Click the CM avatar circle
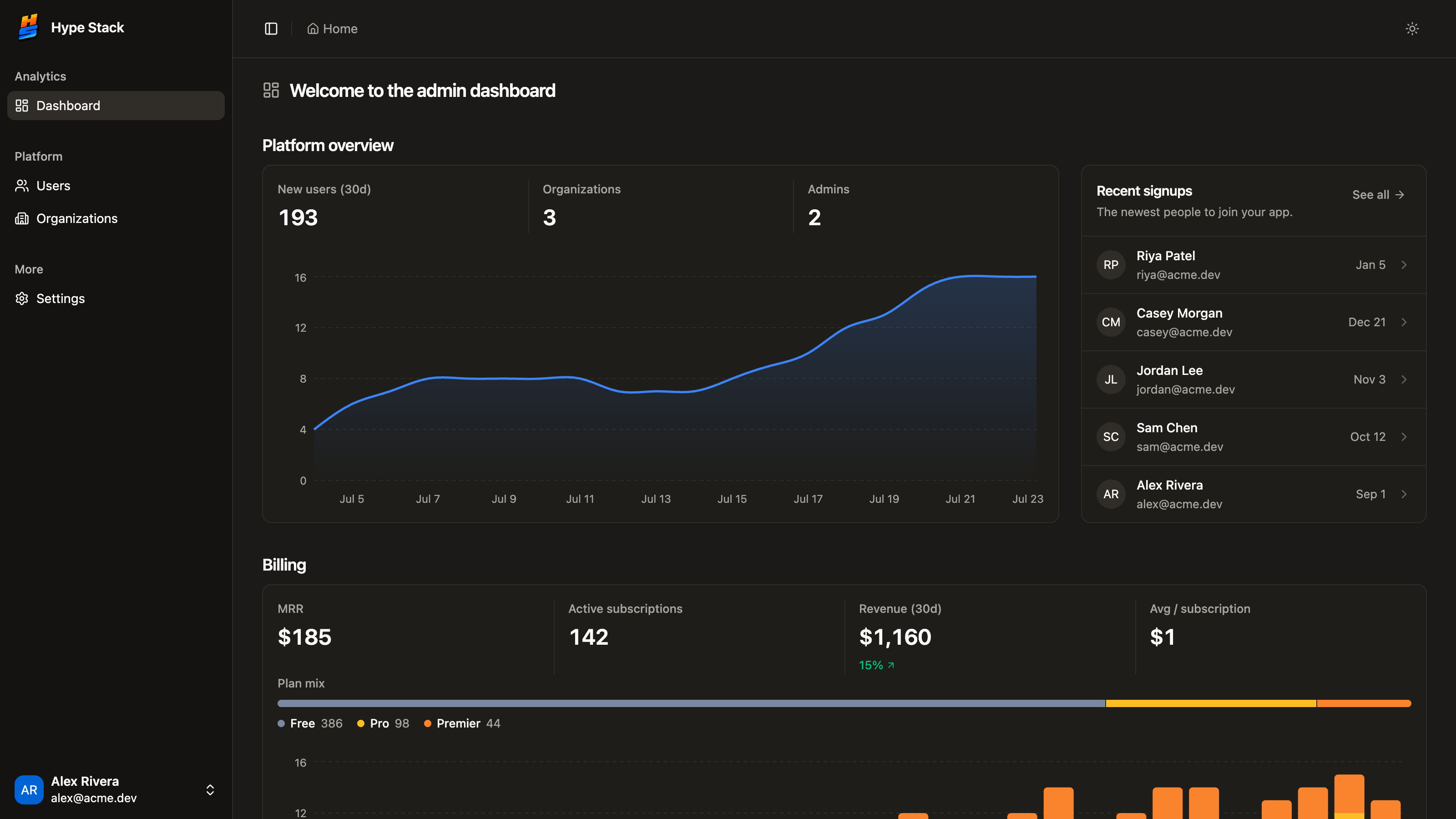 (1111, 322)
